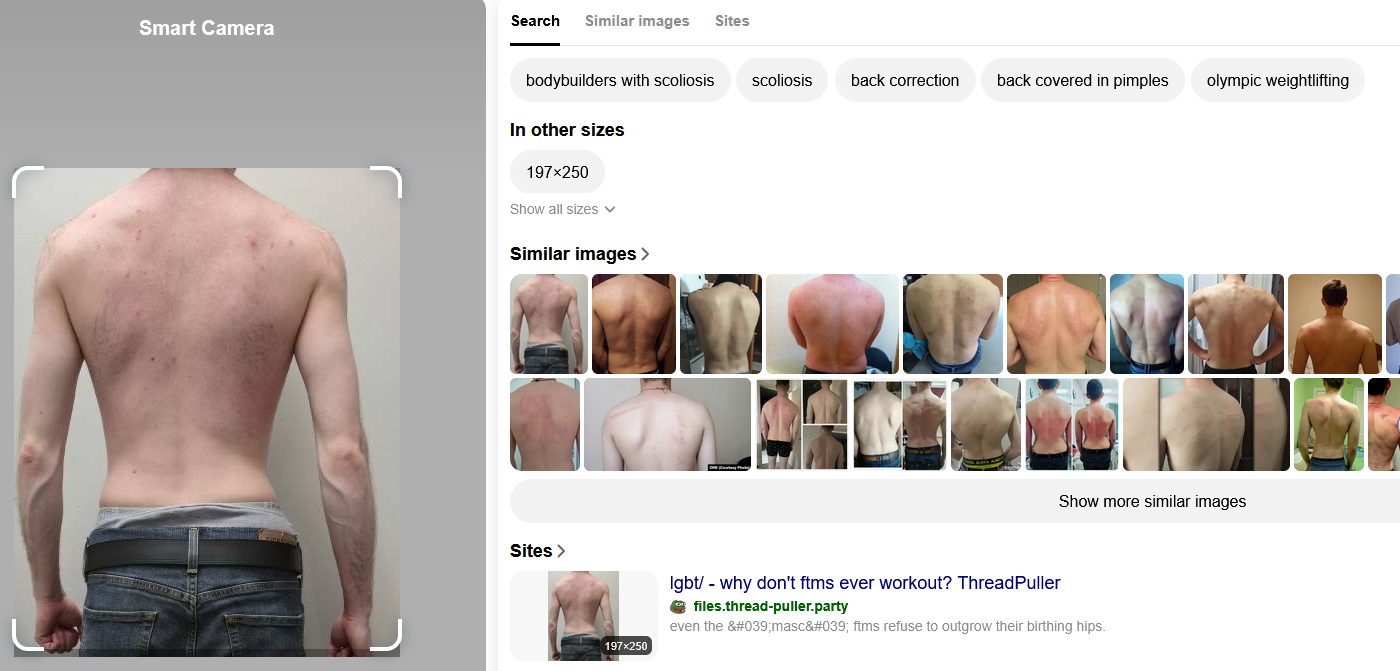Click the frog favicon beside files.thread-puller.party
This screenshot has width=1400, height=671.
pos(677,606)
